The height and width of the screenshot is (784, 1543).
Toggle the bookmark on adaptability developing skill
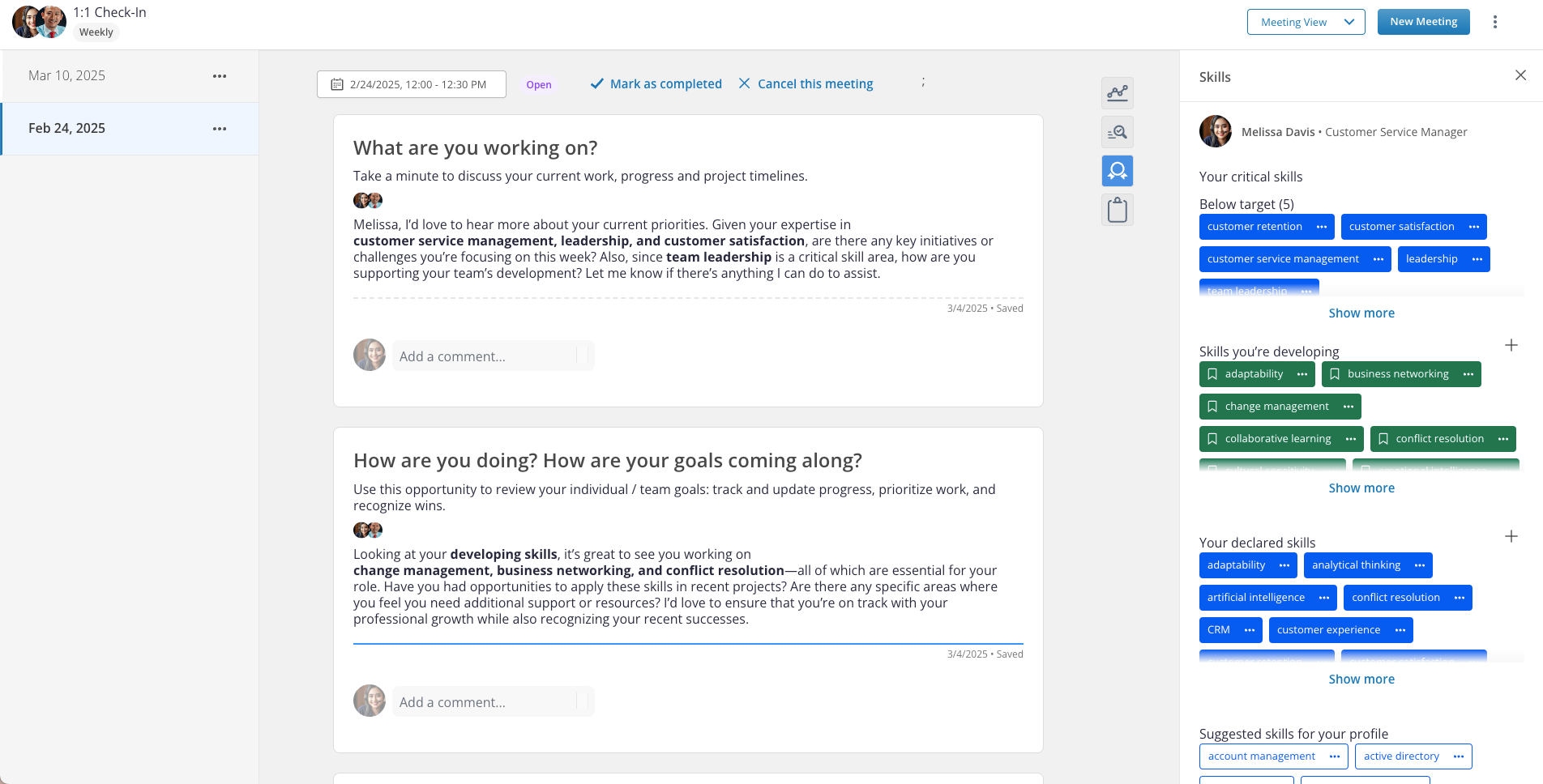[1212, 374]
